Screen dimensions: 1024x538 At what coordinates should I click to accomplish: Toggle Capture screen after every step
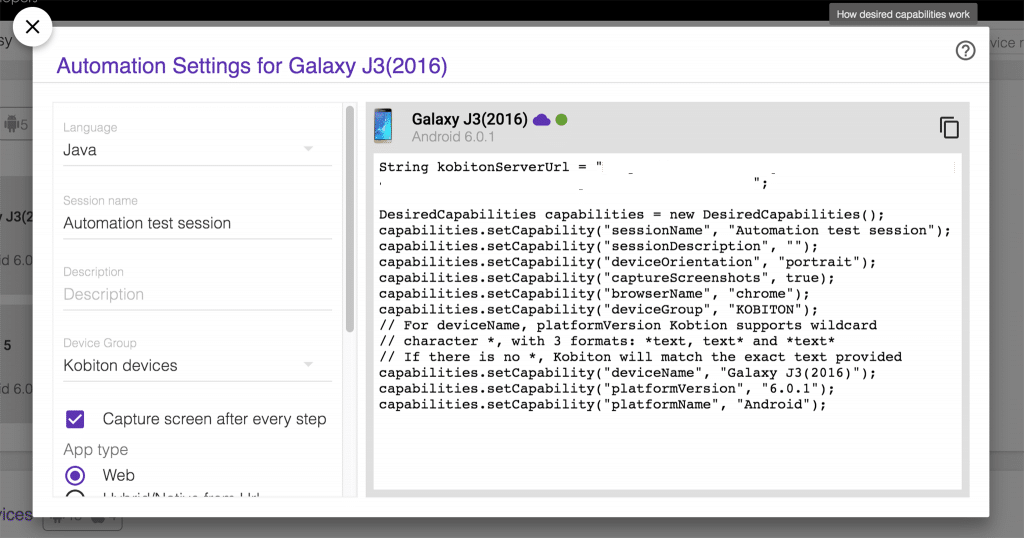75,419
